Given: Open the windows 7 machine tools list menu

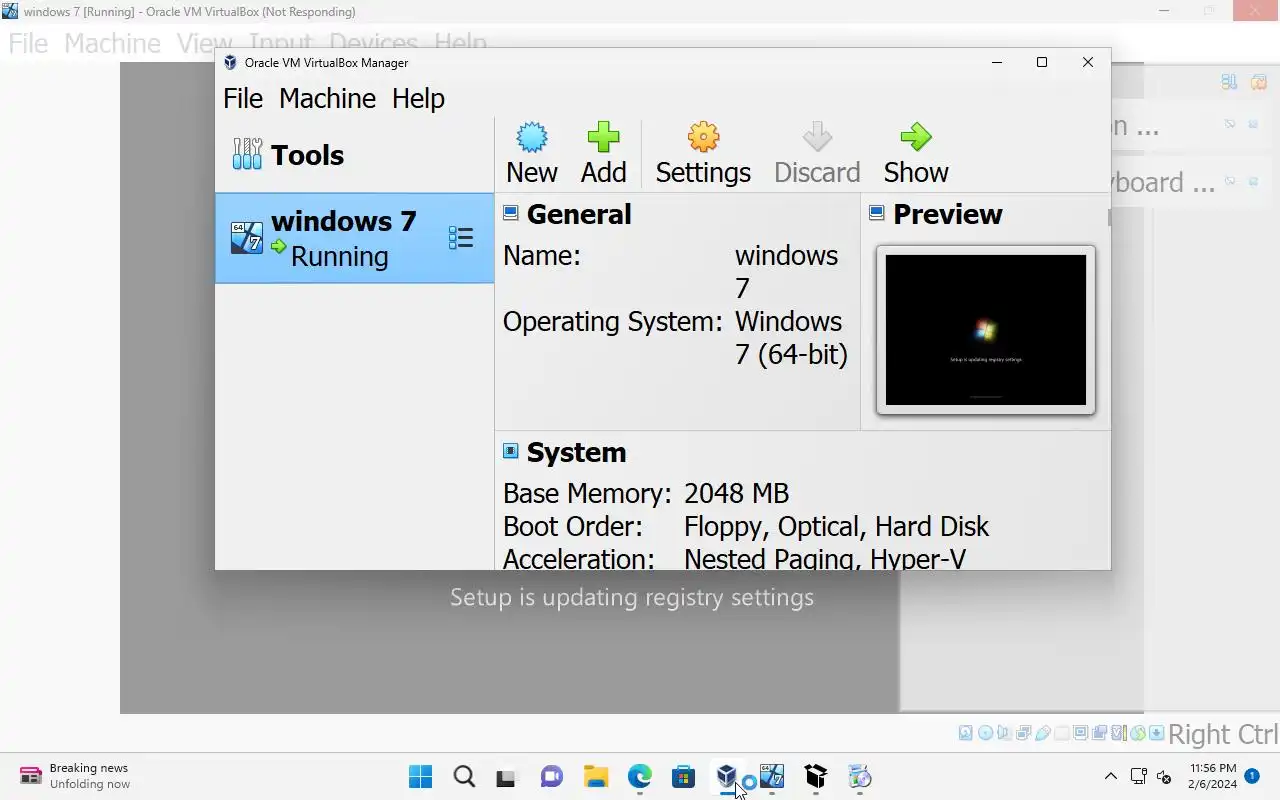Looking at the screenshot, I should (461, 238).
